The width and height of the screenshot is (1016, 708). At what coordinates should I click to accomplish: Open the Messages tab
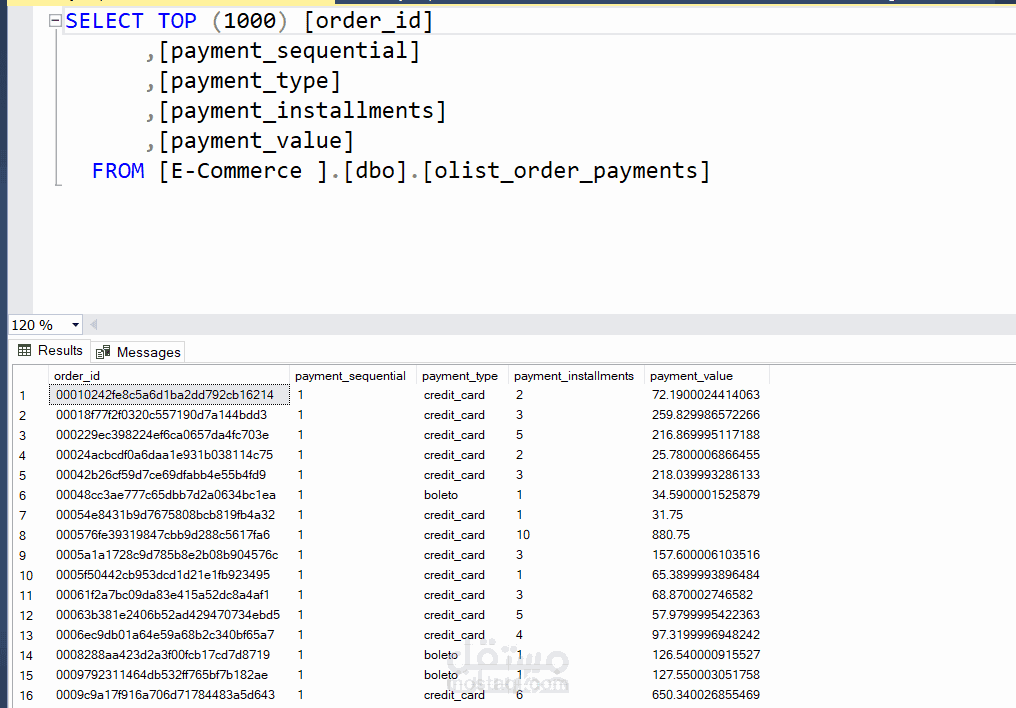point(148,352)
